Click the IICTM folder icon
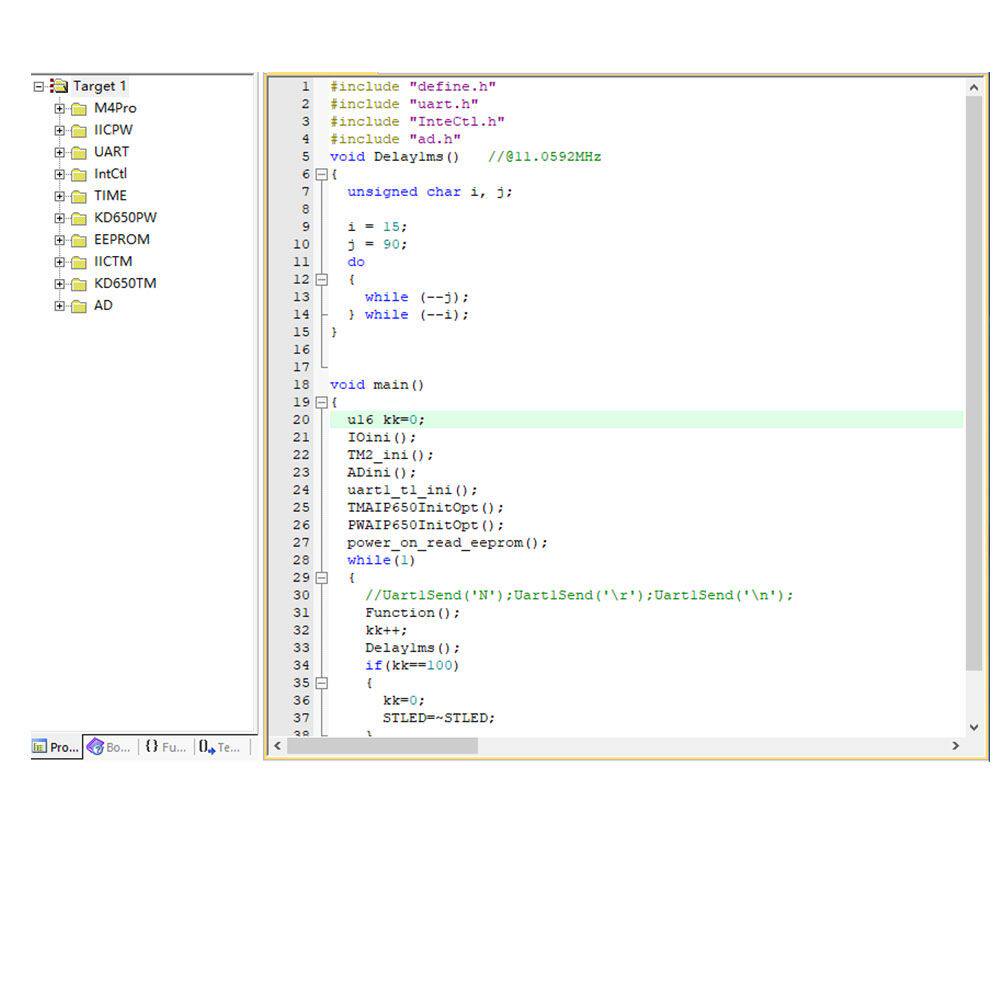1000x1000 pixels. (x=79, y=263)
